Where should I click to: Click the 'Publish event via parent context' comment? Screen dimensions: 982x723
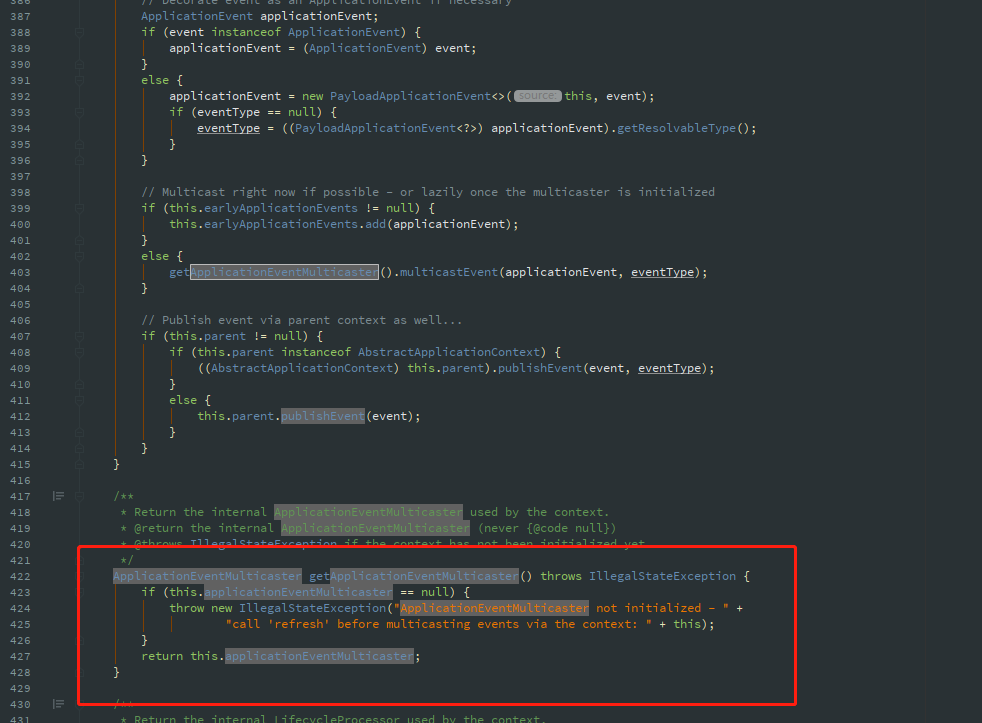(302, 320)
